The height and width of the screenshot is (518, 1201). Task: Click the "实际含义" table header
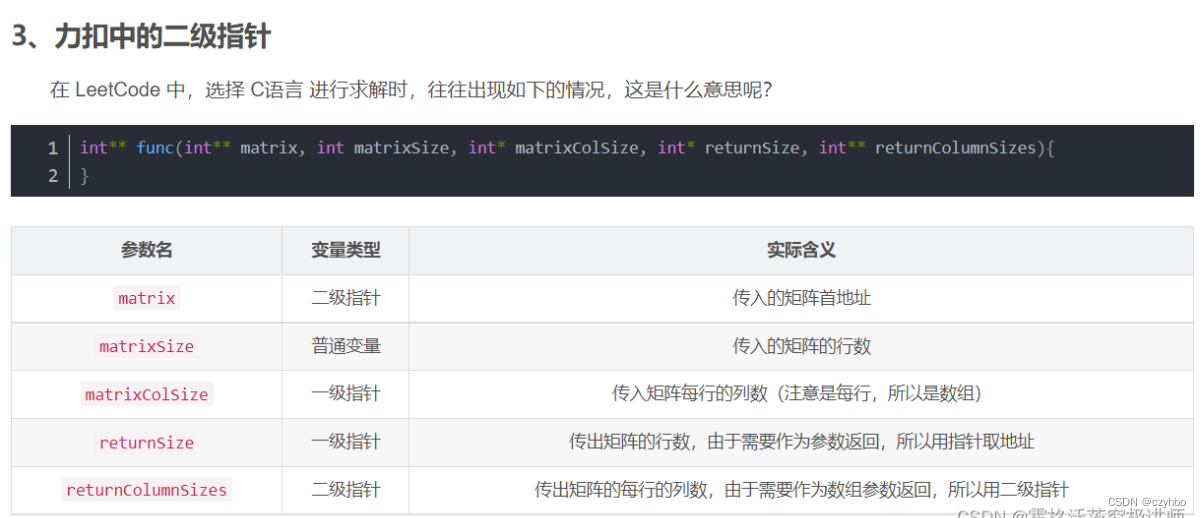801,250
